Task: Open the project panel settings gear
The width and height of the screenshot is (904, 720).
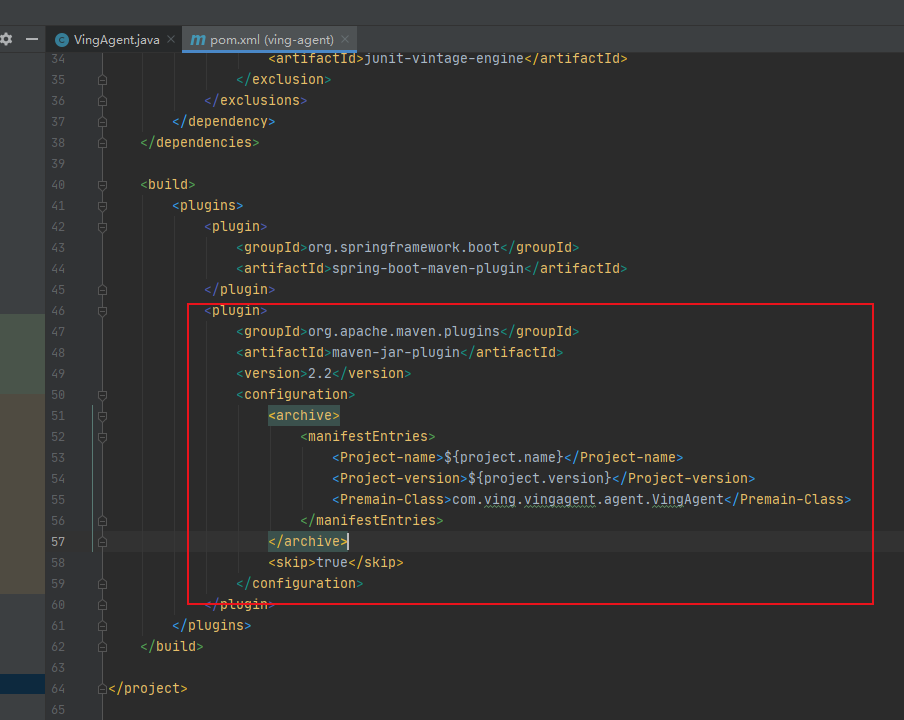Action: [7, 39]
